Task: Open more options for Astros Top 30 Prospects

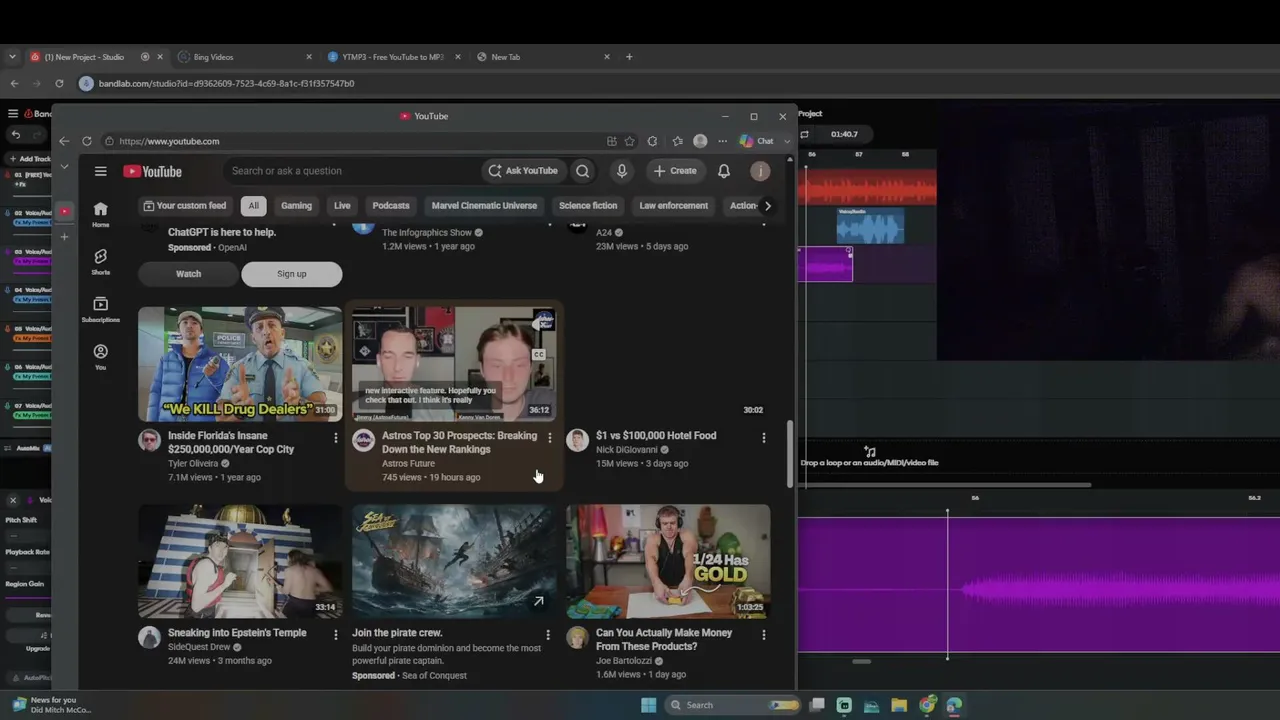Action: coord(549,438)
